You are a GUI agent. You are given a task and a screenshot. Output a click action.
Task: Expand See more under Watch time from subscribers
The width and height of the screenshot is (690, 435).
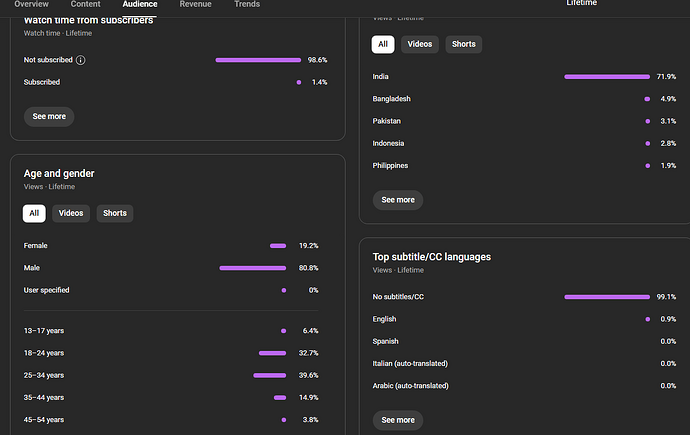[x=49, y=116]
